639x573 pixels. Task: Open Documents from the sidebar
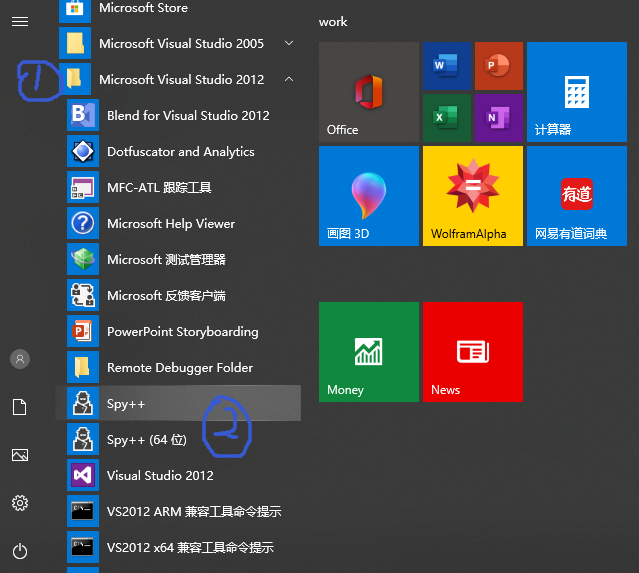tap(20, 407)
